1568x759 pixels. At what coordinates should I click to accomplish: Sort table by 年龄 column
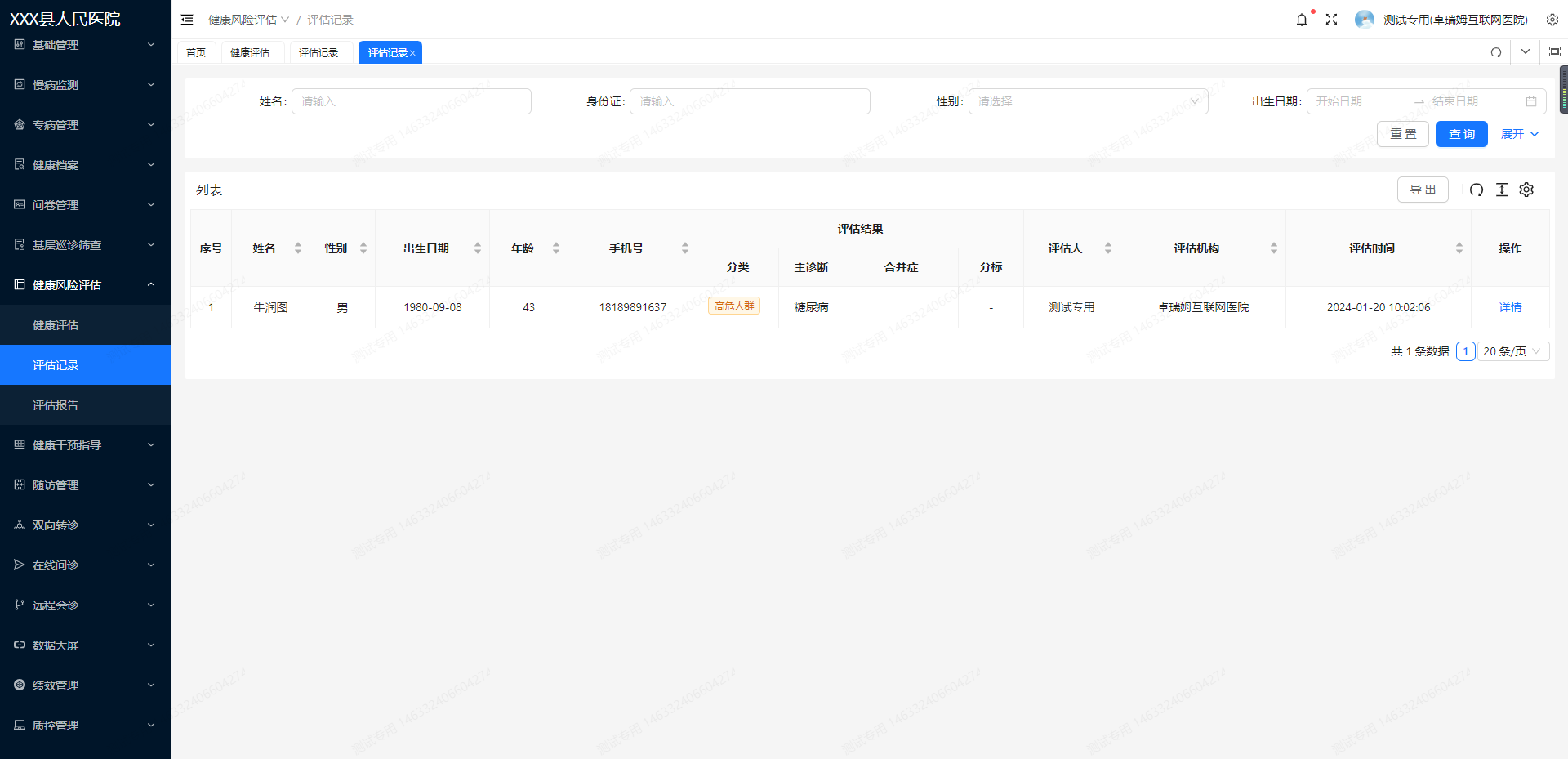coord(556,248)
